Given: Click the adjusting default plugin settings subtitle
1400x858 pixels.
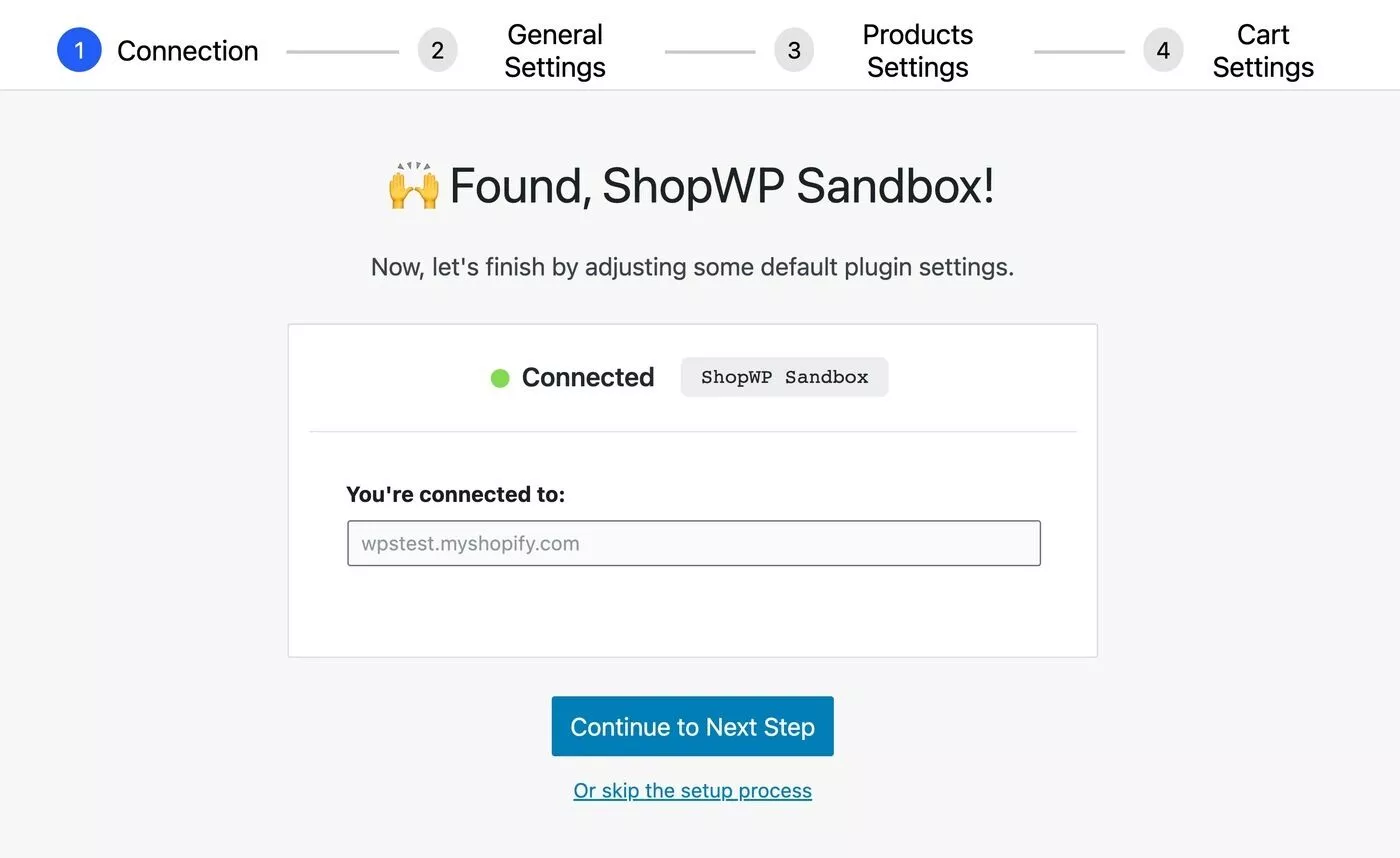Looking at the screenshot, I should coord(692,267).
